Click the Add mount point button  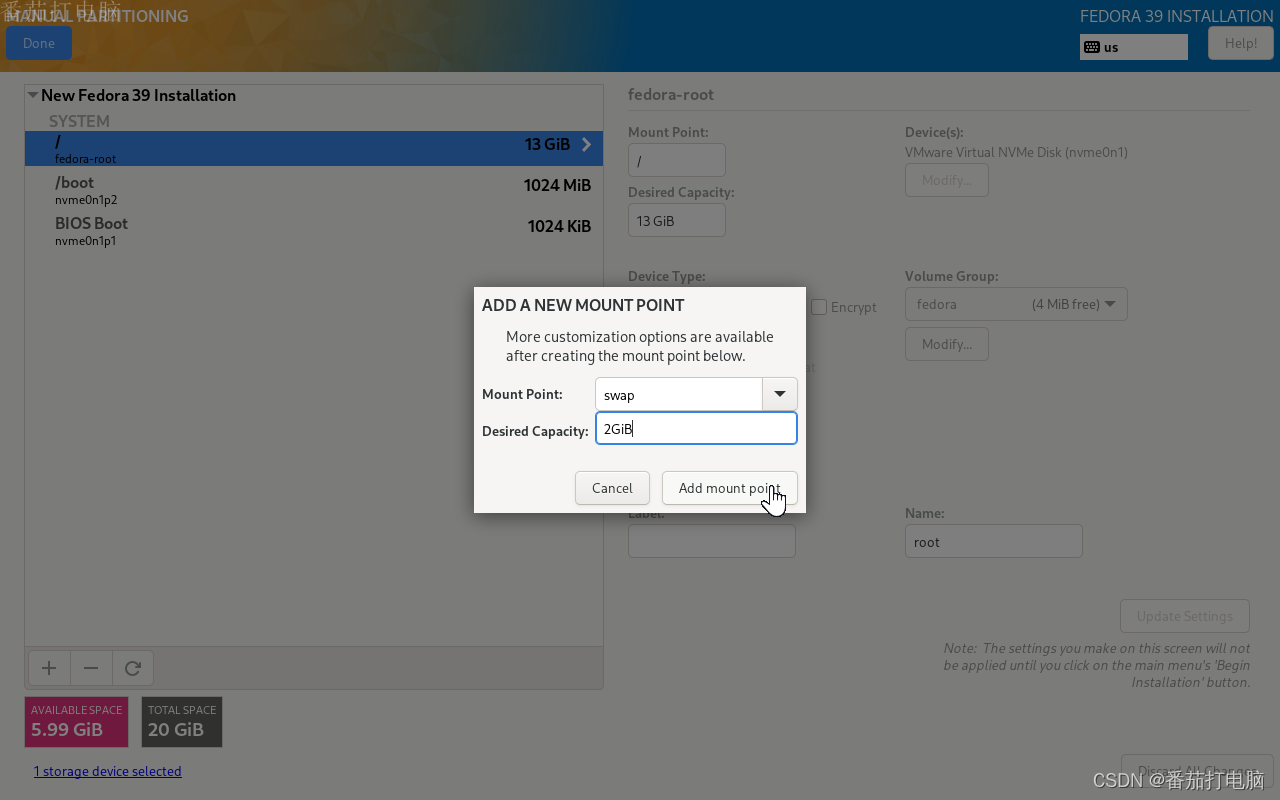(729, 488)
